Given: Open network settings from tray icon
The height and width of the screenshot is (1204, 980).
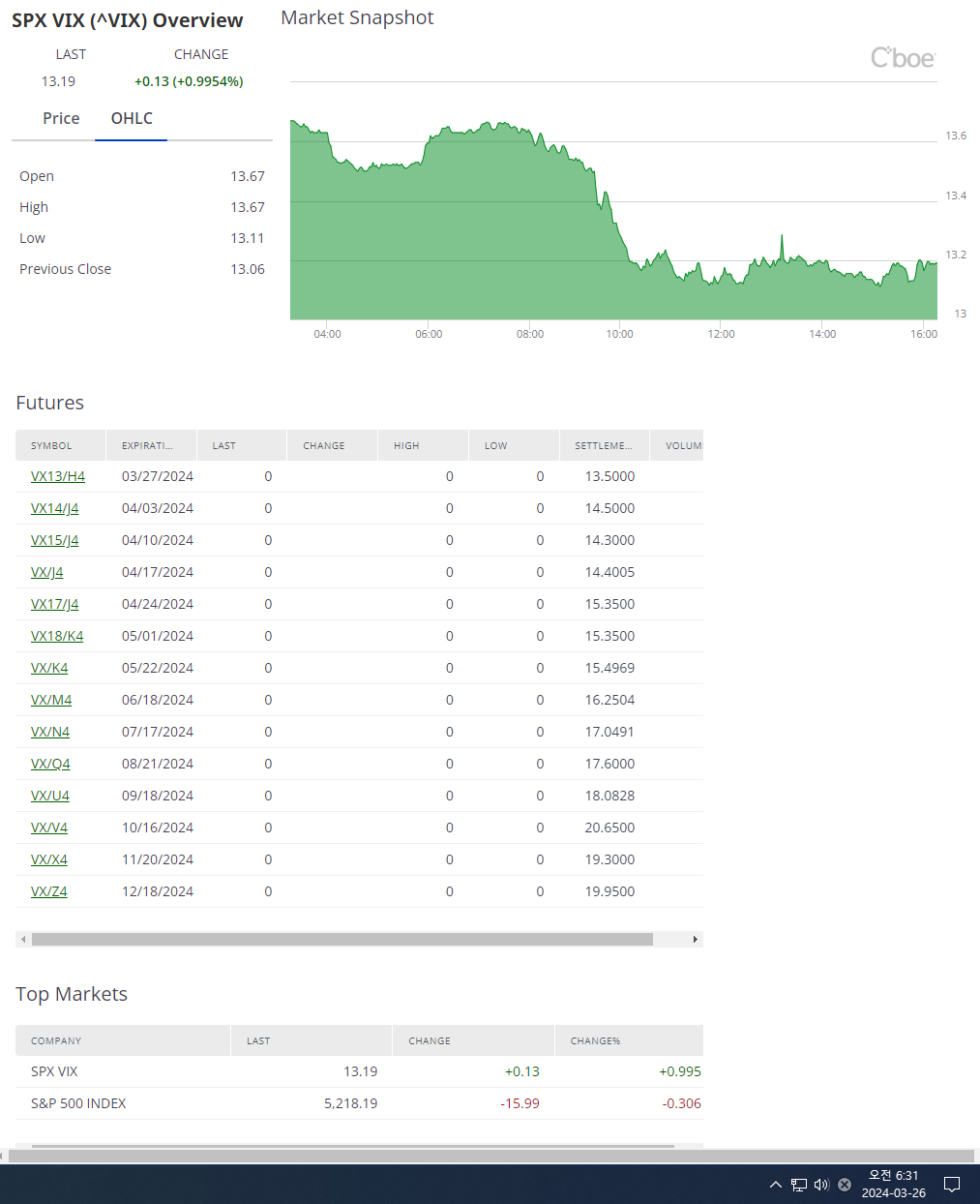Looking at the screenshot, I should [799, 1185].
